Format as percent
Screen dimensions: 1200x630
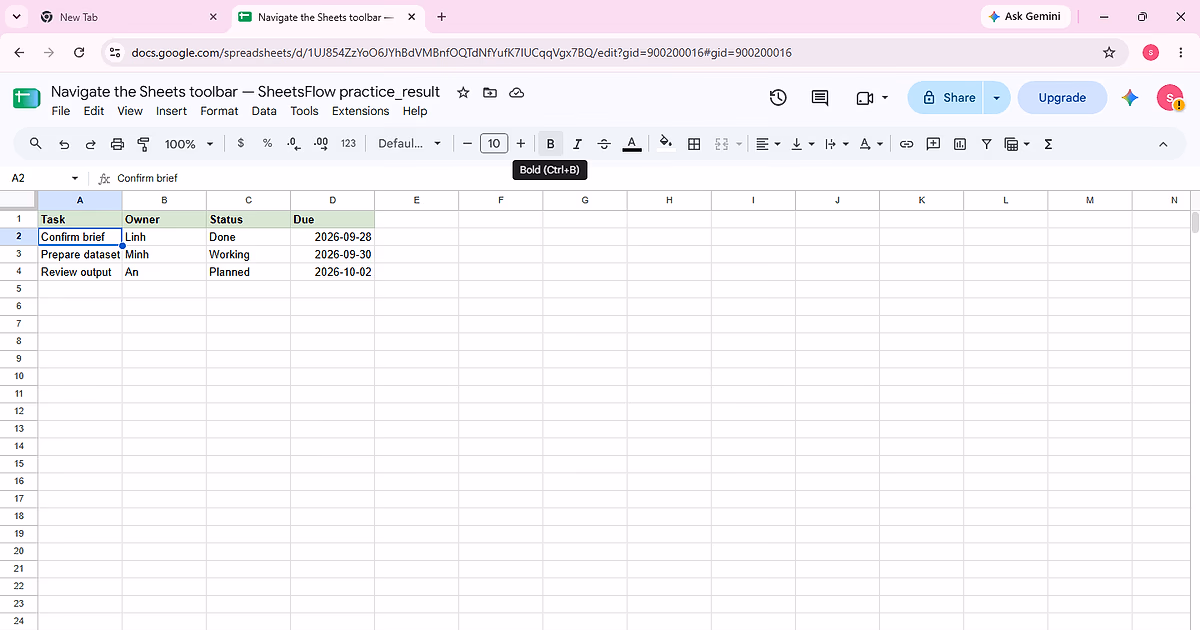point(267,144)
